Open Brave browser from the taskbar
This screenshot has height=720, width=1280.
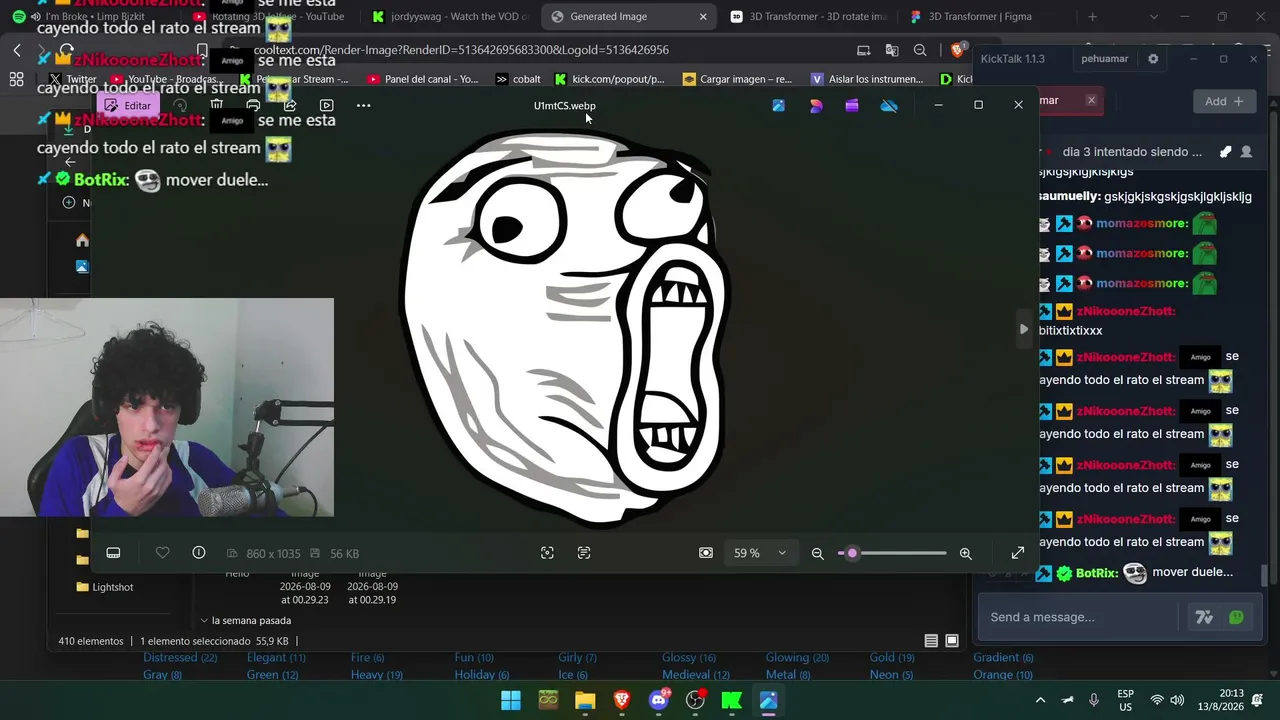coord(622,701)
